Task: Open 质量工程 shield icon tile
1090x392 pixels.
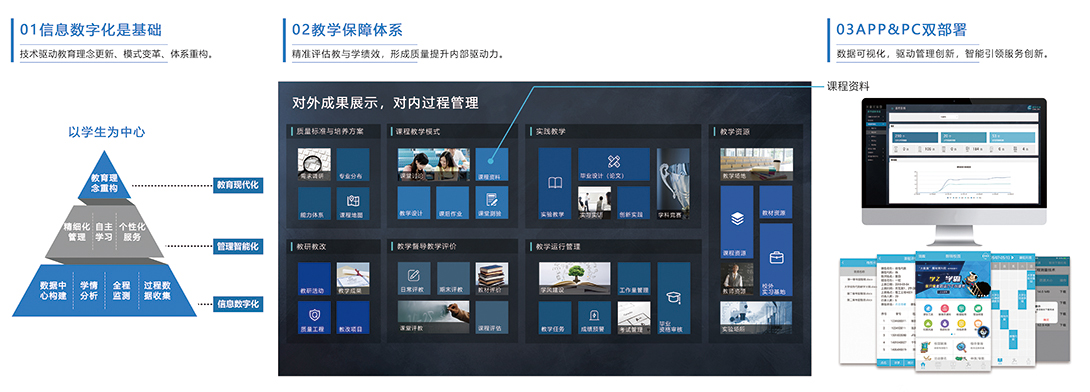Action: click(314, 318)
